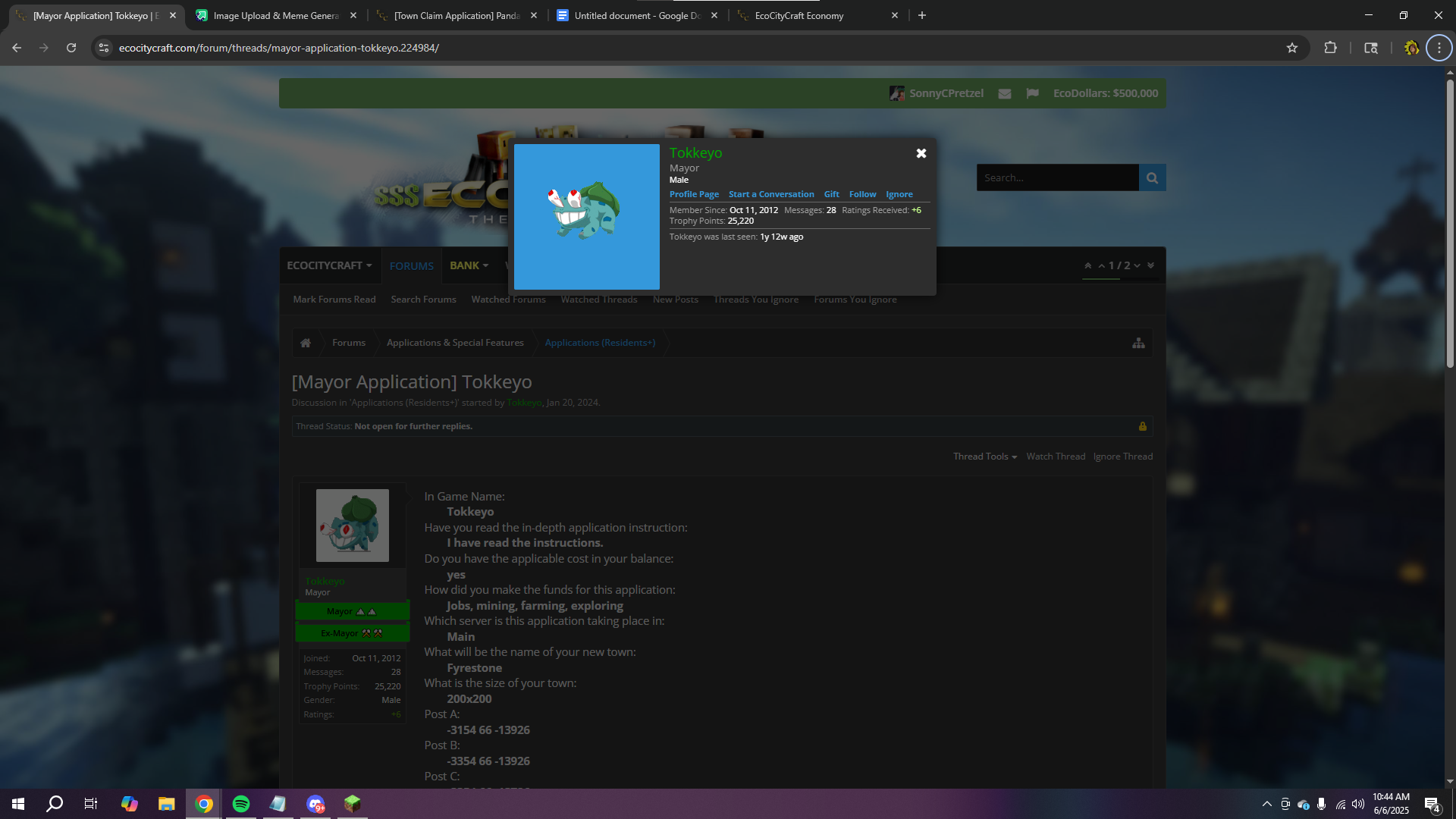This screenshot has width=1456, height=819.
Task: Jump to last page double-down arrow
Action: (x=1150, y=265)
